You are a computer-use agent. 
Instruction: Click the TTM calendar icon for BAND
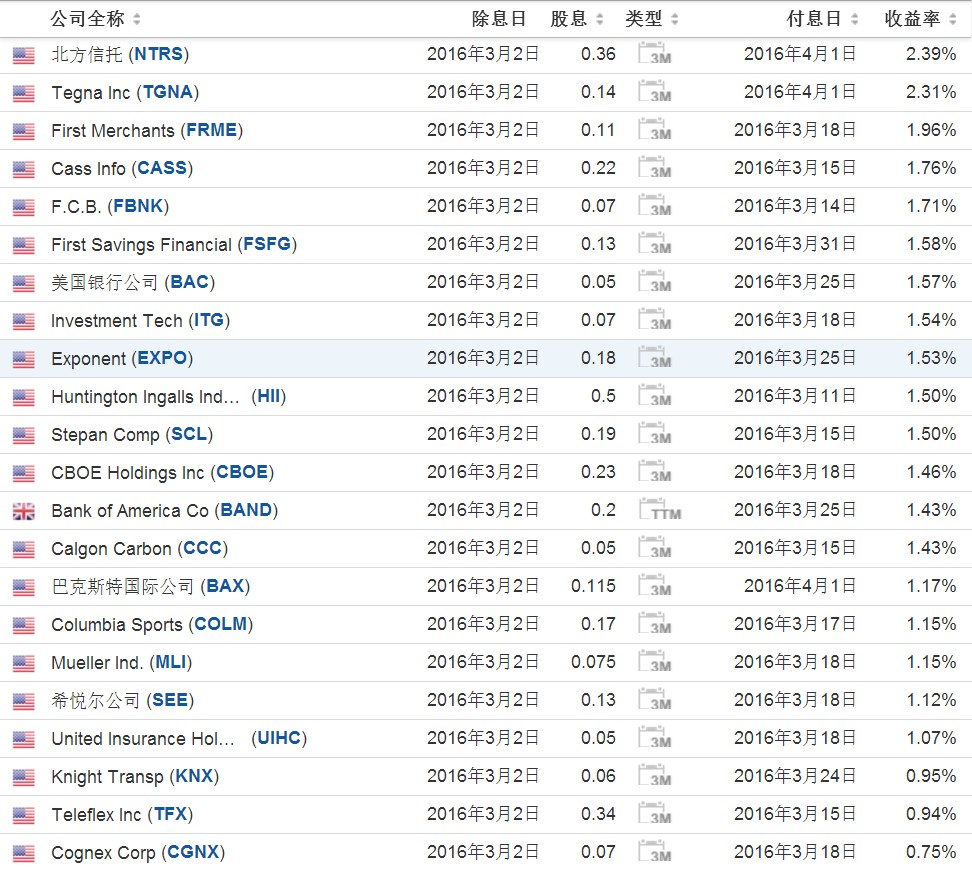pos(658,510)
